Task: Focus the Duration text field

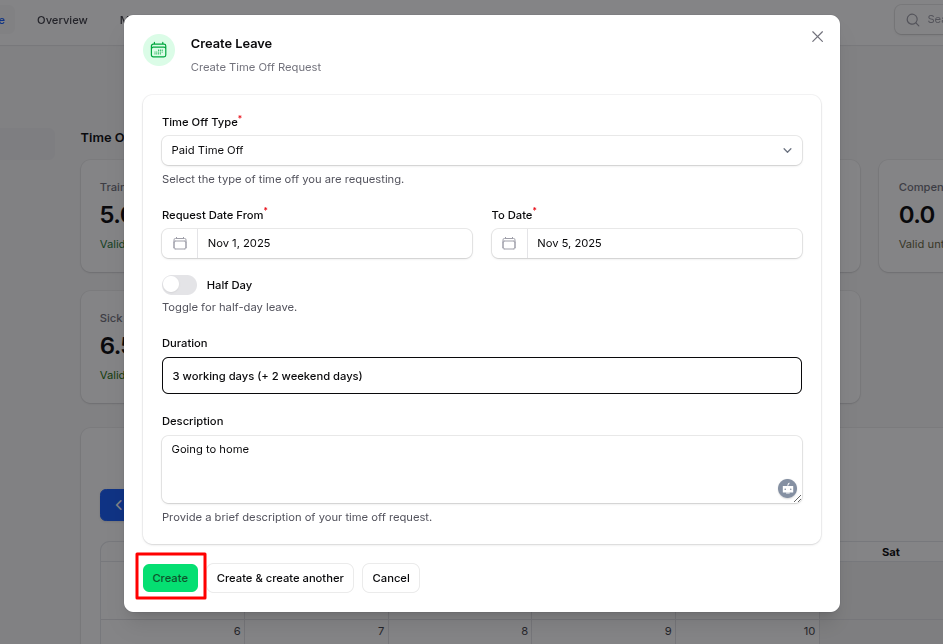Action: (x=481, y=376)
